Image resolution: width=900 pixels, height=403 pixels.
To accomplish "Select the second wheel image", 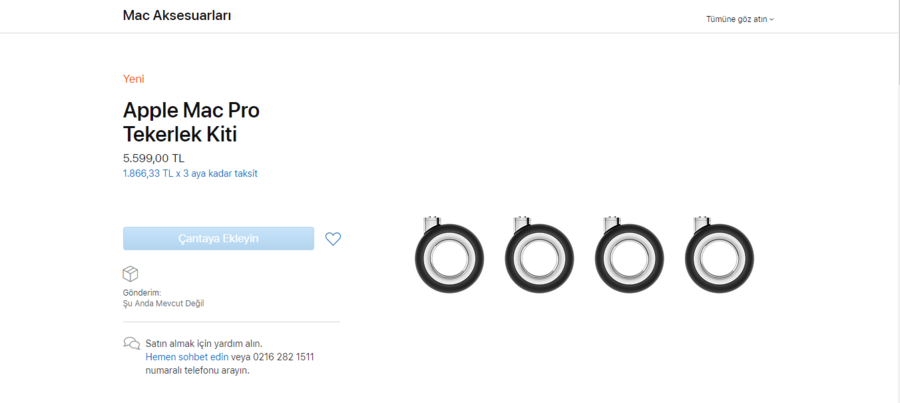I will 539,254.
